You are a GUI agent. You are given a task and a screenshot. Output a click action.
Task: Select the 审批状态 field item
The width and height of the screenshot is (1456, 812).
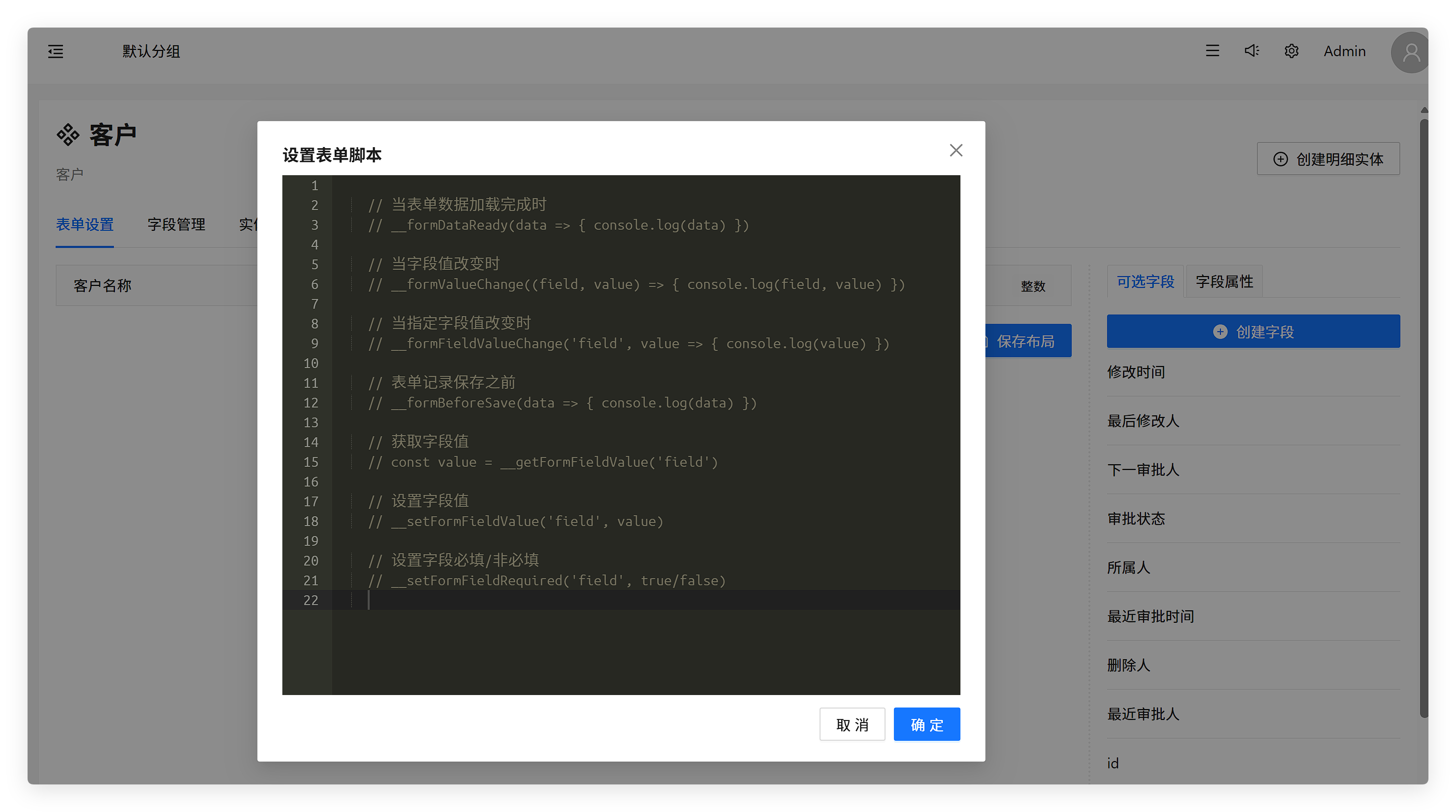(1136, 519)
